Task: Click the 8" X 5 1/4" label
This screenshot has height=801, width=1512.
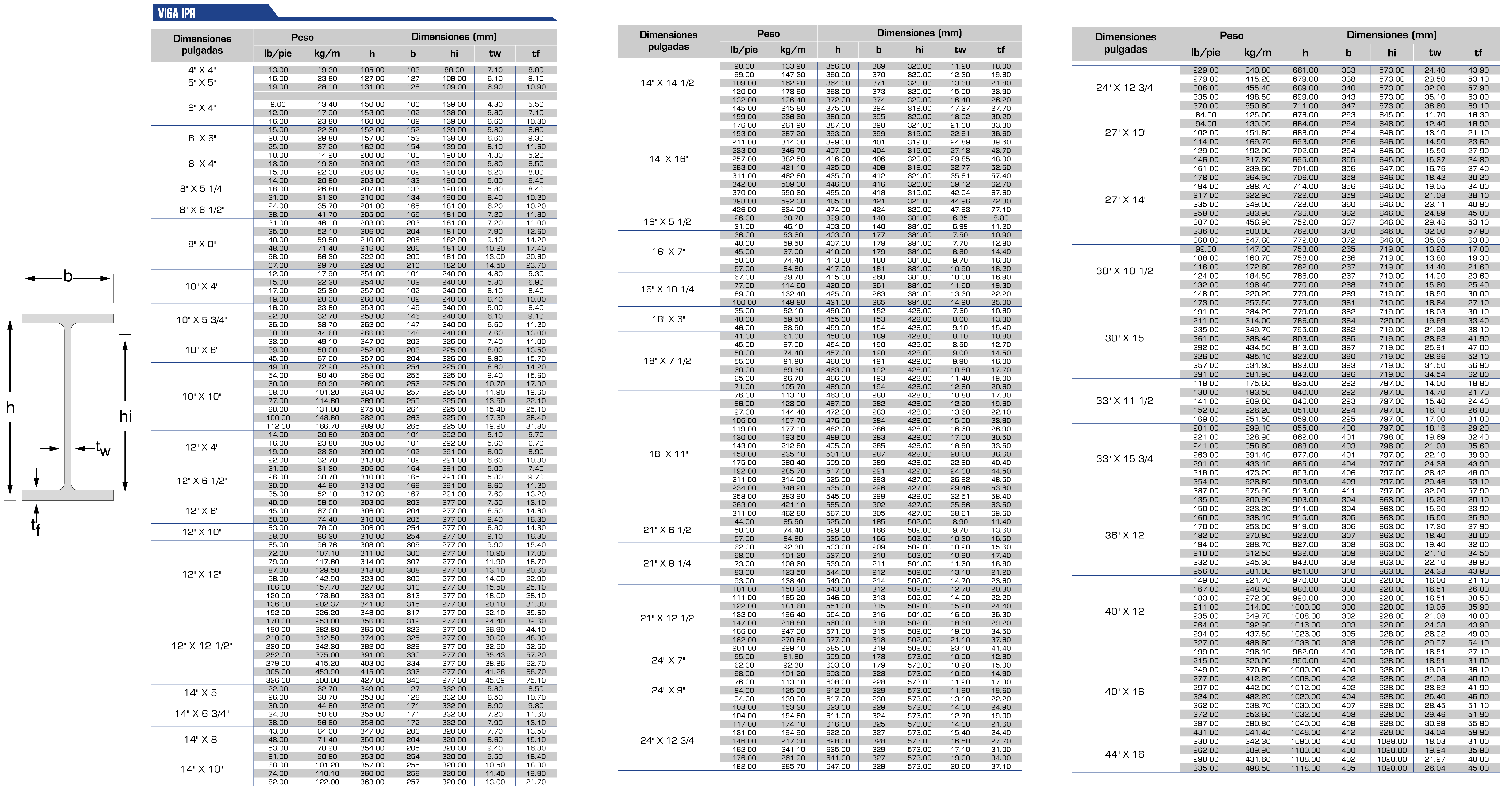Action: [x=202, y=189]
